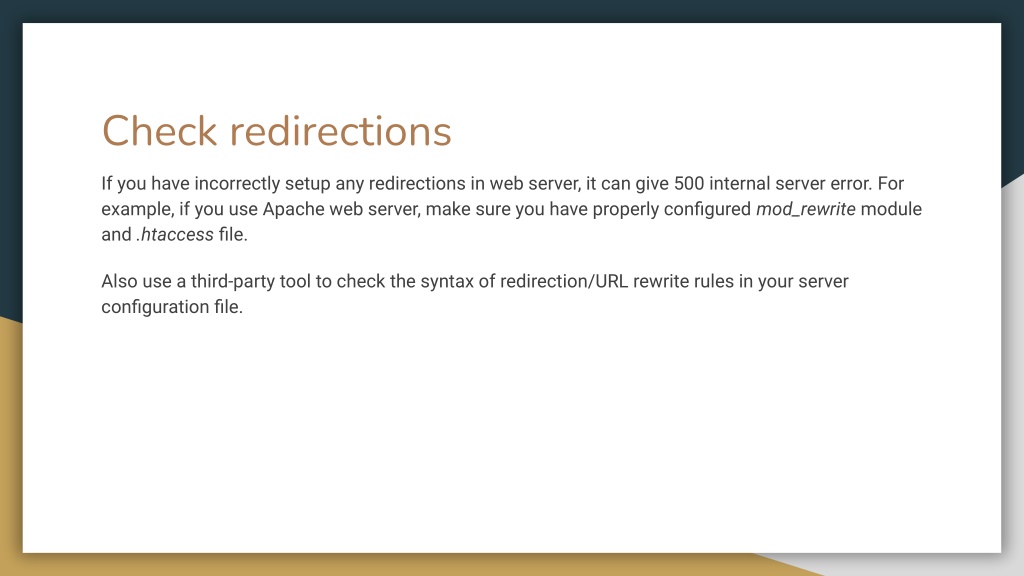Click "internal server error" in the first sentence
Viewport: 1024px width, 576px height.
pyautogui.click(x=790, y=184)
